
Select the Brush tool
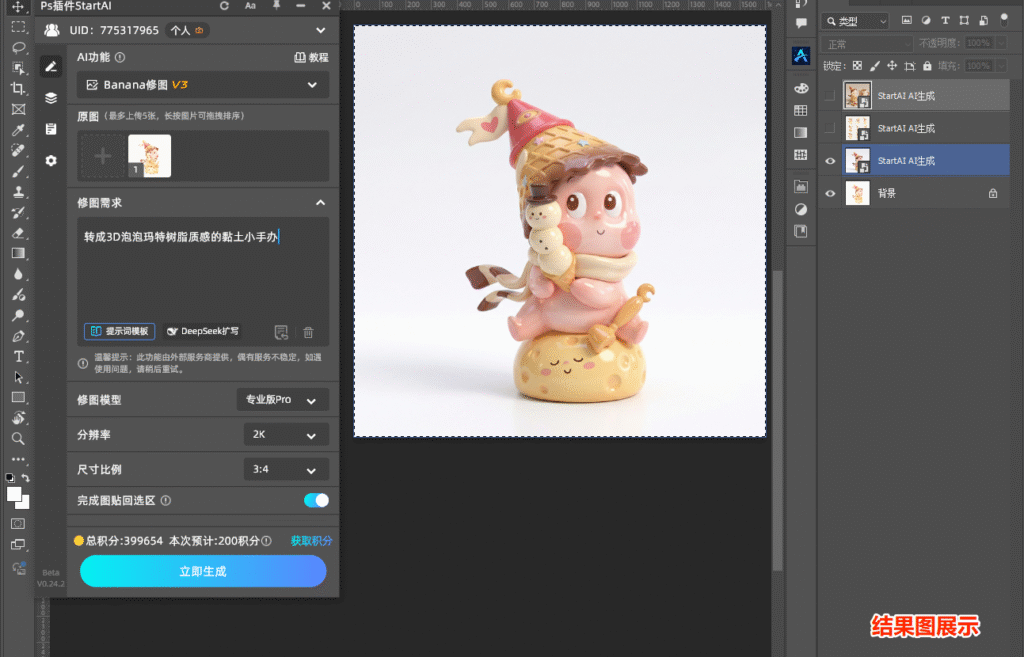click(18, 171)
